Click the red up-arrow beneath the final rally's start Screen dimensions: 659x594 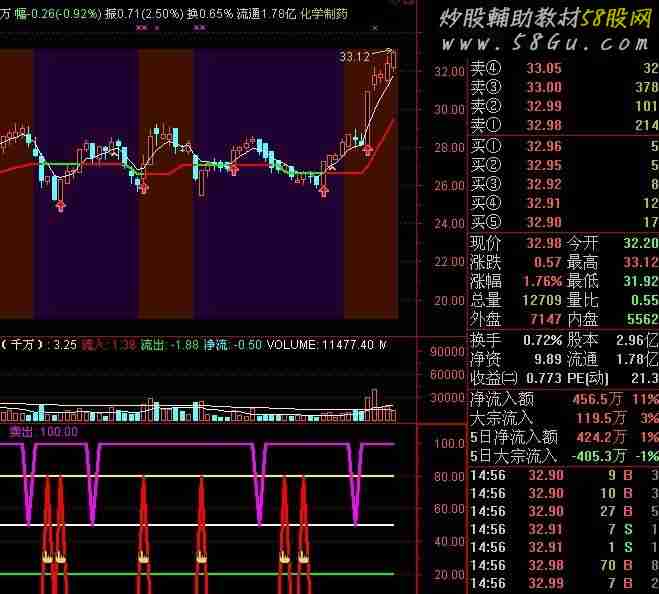click(368, 150)
